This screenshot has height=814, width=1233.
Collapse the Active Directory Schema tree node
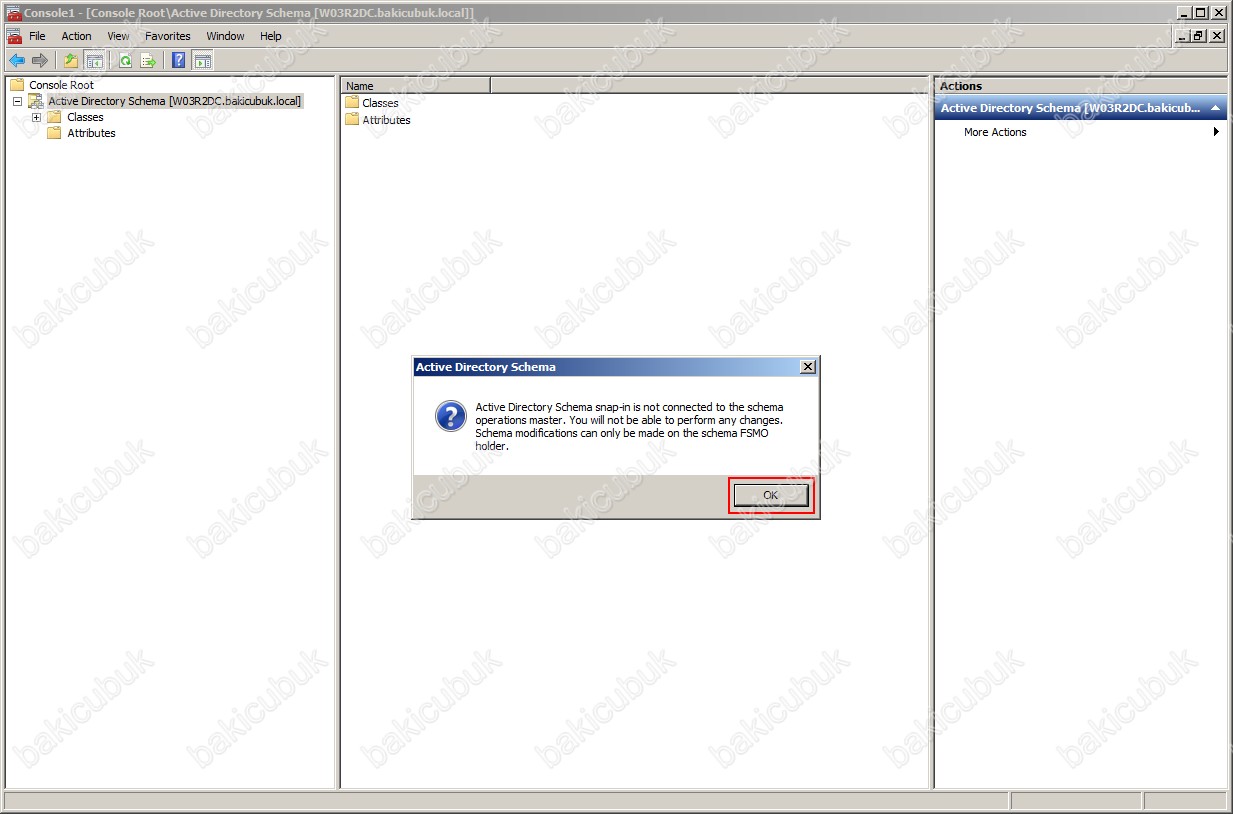click(x=17, y=101)
